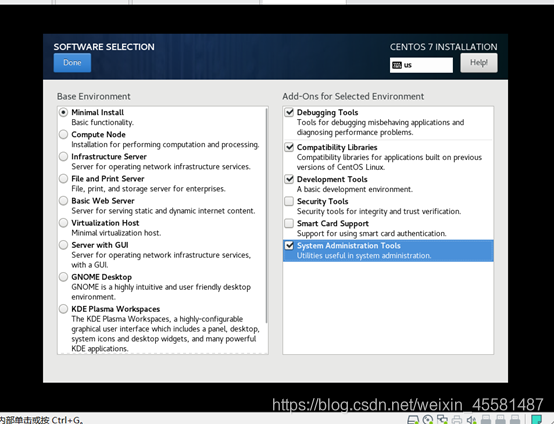This screenshot has width=554, height=424.
Task: Click "Support for using smart card authentication."
Action: [x=371, y=234]
